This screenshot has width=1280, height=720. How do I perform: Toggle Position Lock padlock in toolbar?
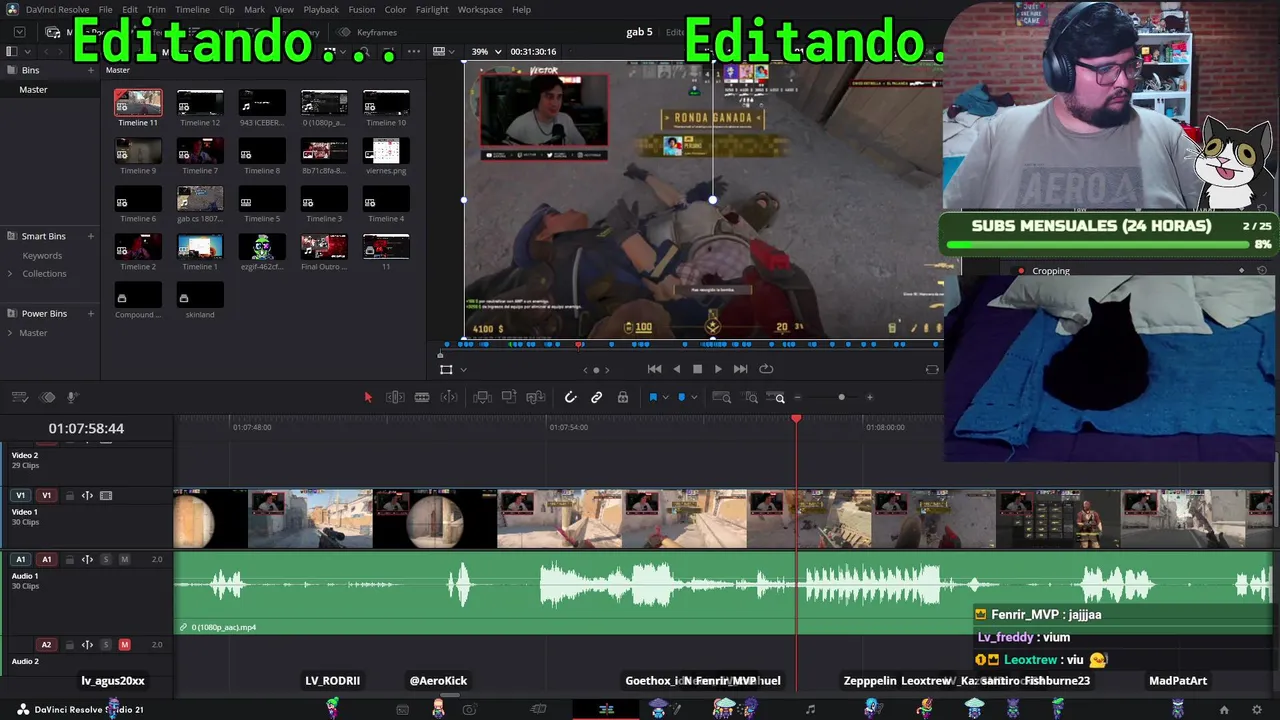click(622, 397)
